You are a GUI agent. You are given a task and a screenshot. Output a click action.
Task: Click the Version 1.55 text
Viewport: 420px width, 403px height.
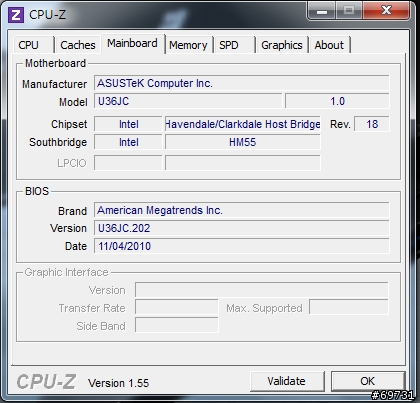tap(118, 383)
